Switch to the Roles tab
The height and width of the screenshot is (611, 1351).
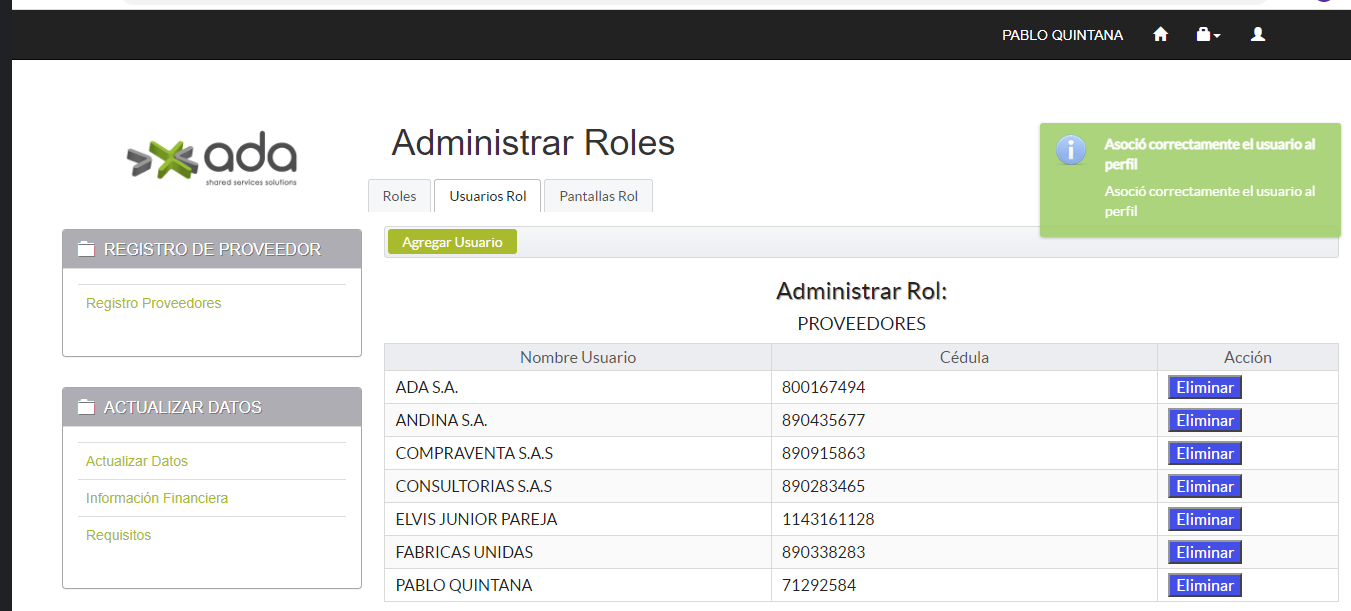tap(399, 196)
